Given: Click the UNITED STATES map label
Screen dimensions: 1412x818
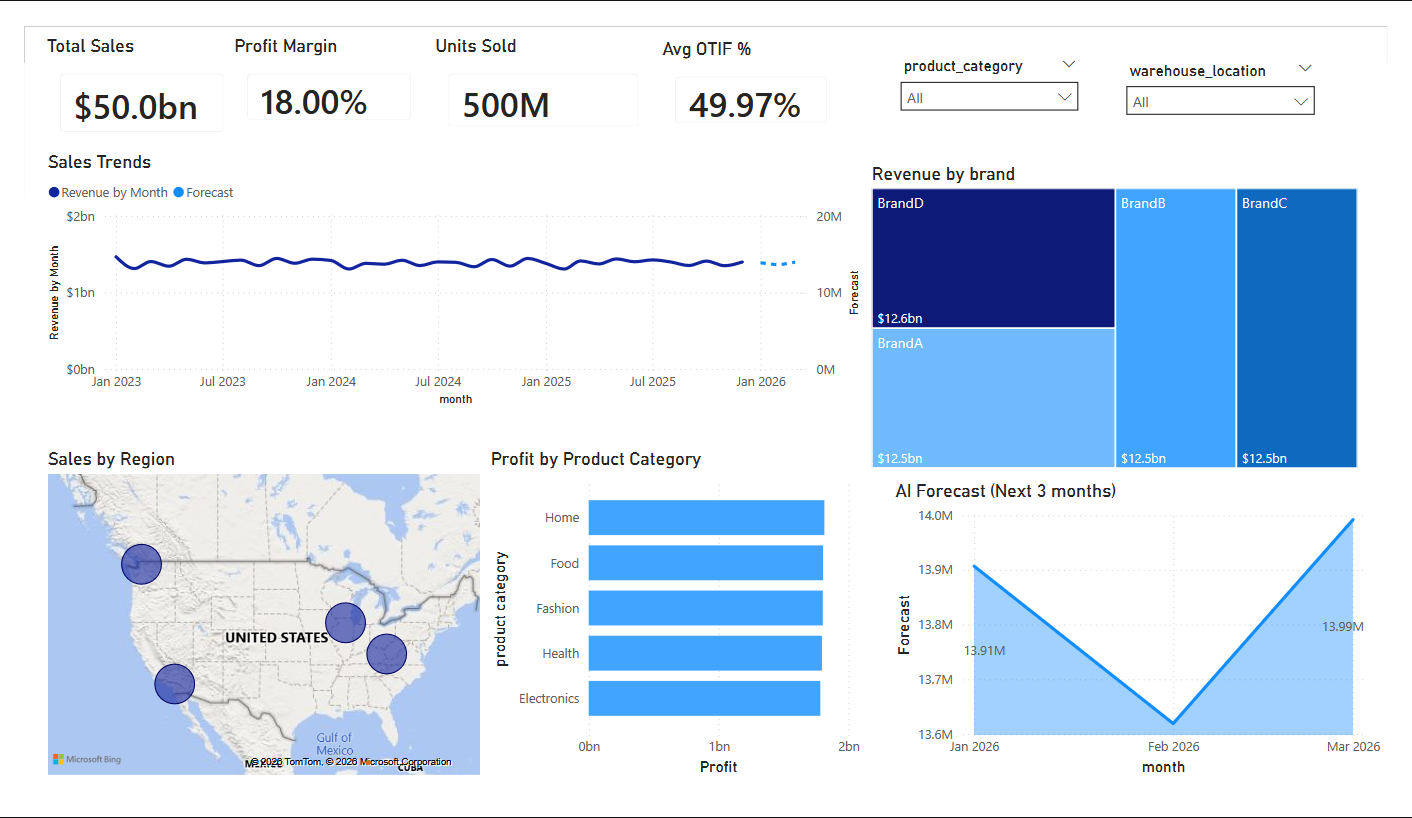Looking at the screenshot, I should [276, 637].
